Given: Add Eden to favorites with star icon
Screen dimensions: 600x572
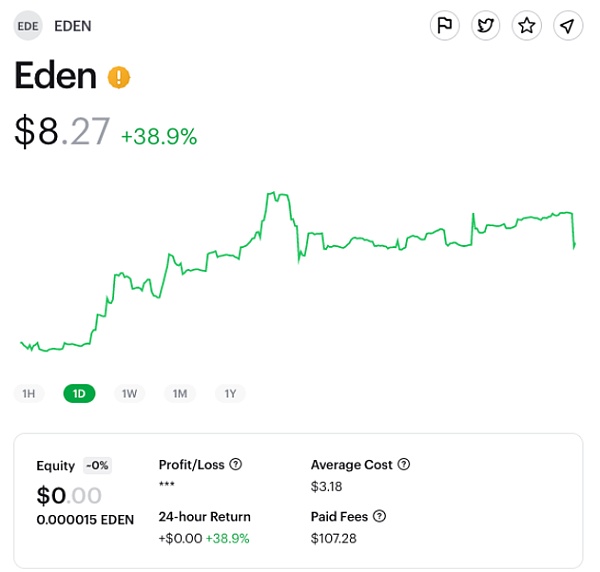Looking at the screenshot, I should pos(526,25).
